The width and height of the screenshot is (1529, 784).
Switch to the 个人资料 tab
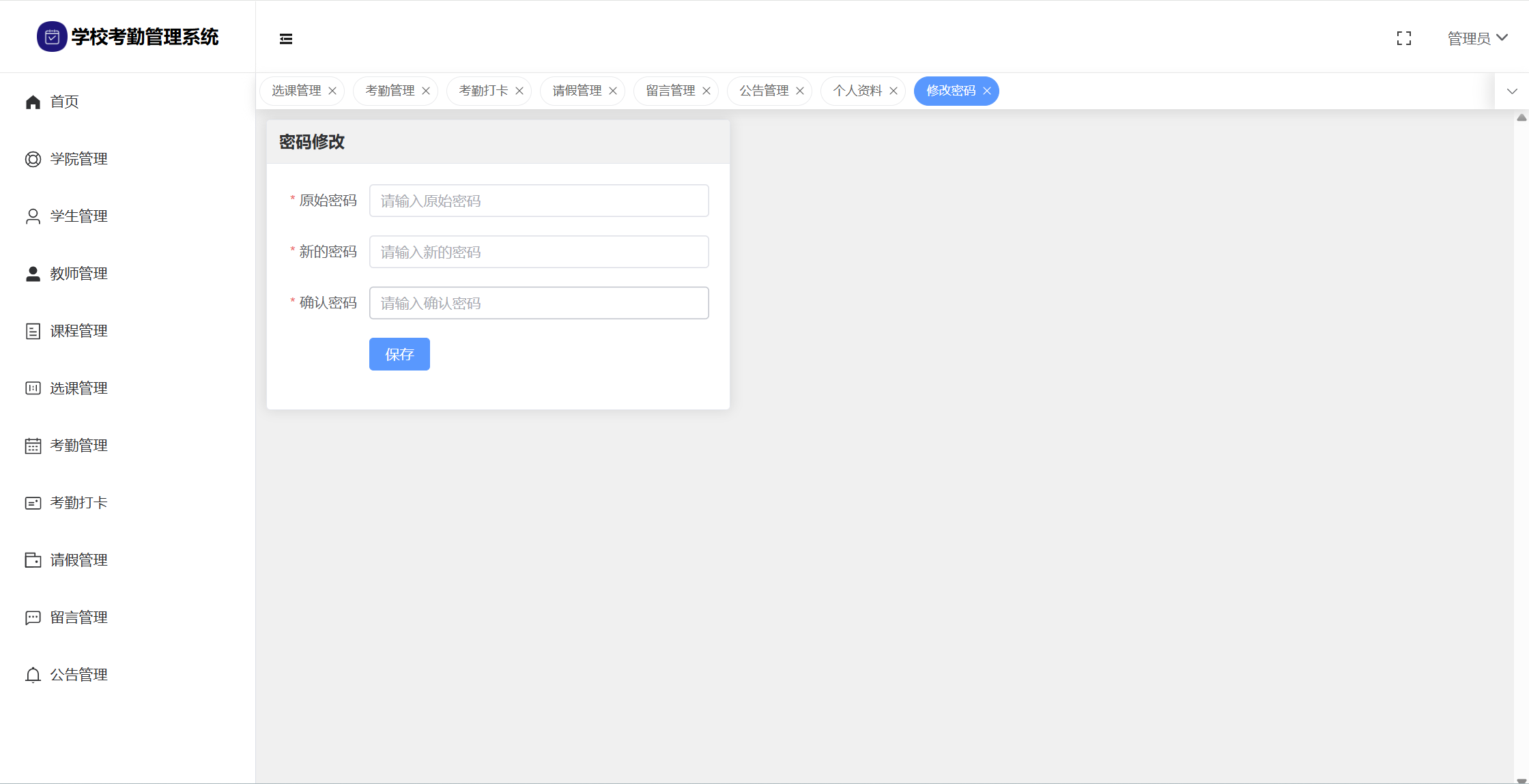pos(857,91)
